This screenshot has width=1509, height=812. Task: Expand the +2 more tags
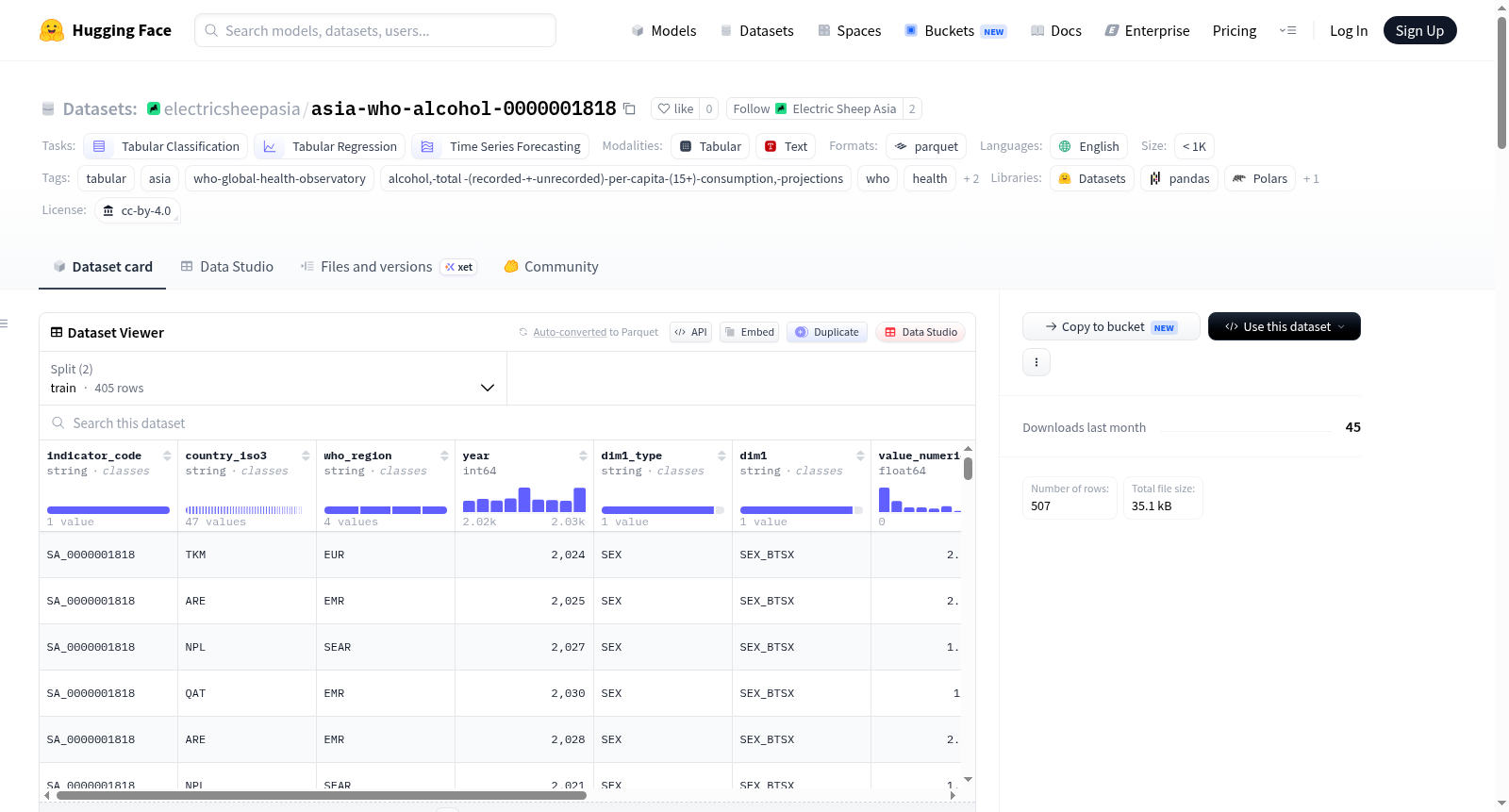click(x=970, y=178)
